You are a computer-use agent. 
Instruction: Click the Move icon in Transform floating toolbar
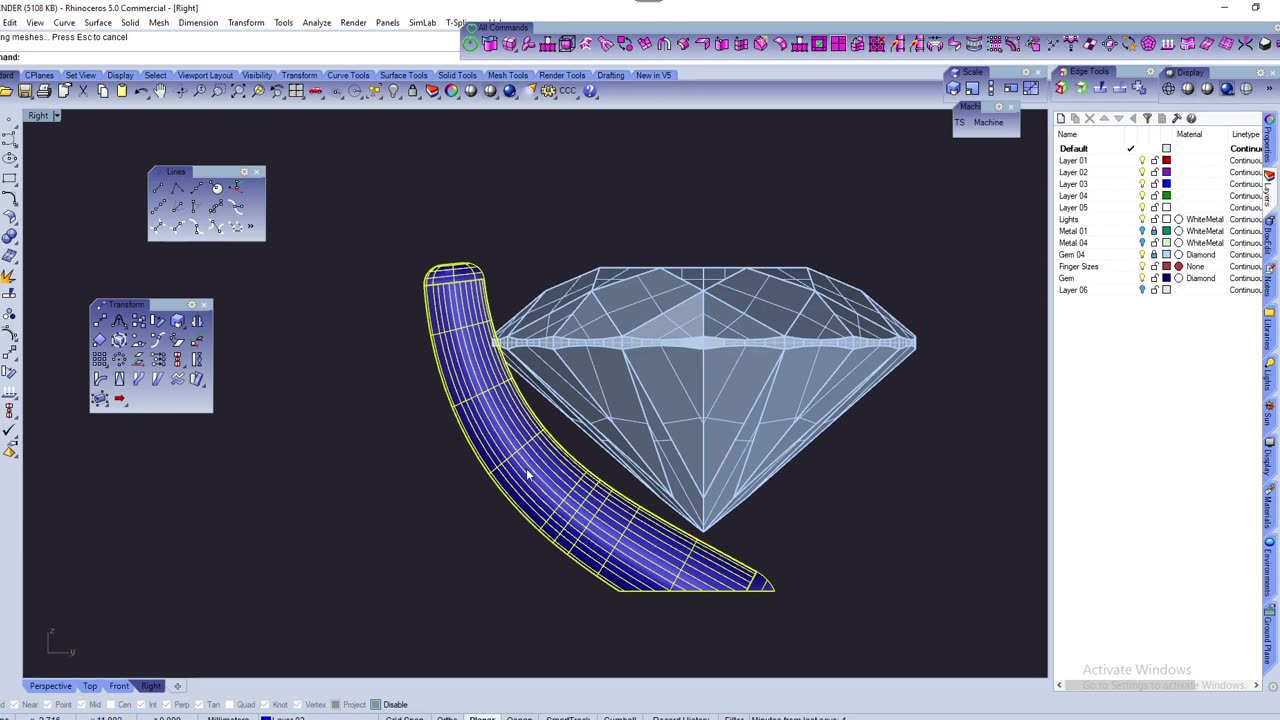(100, 321)
